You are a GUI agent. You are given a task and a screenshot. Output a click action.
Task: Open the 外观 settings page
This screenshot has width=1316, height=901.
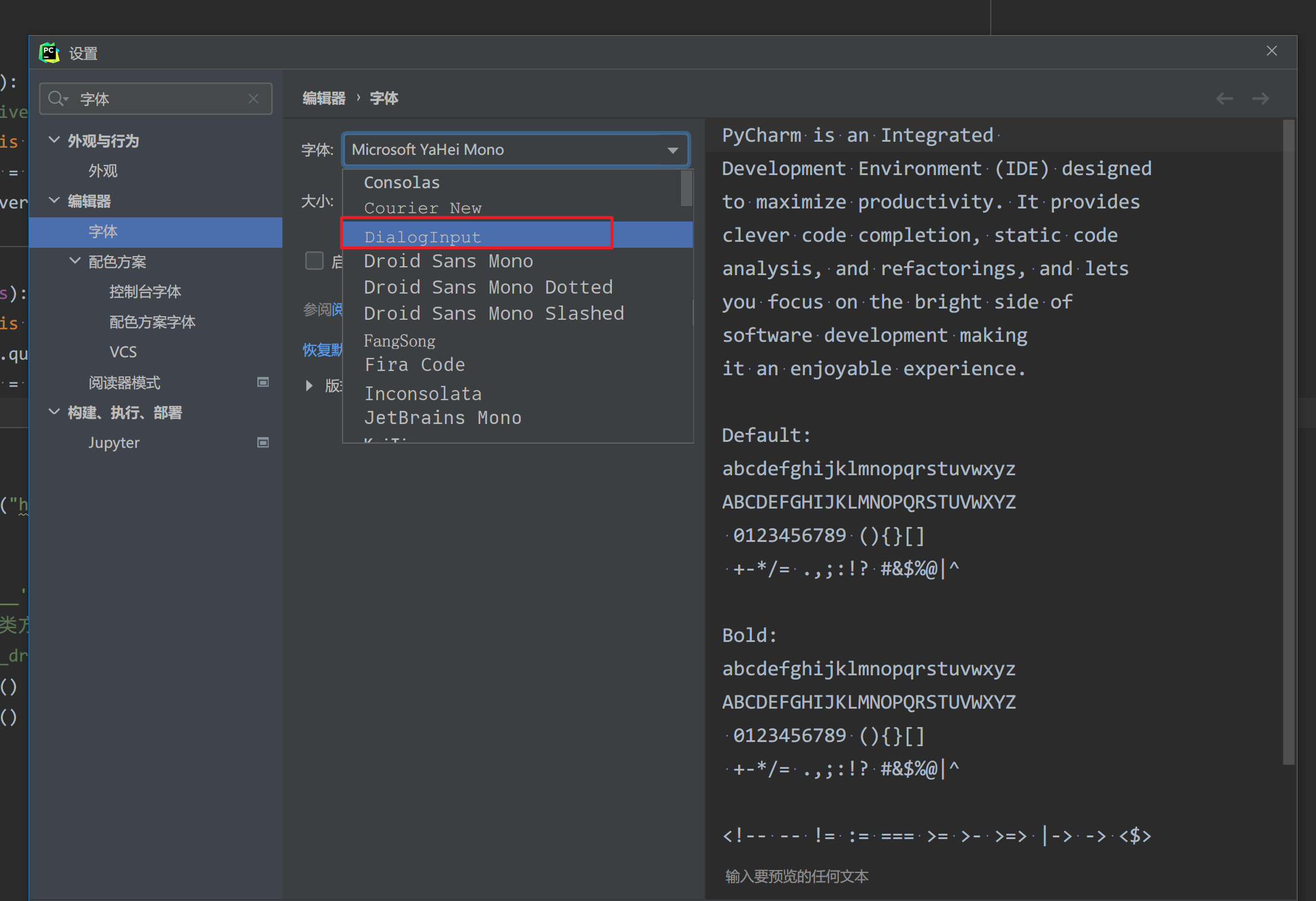(x=102, y=171)
